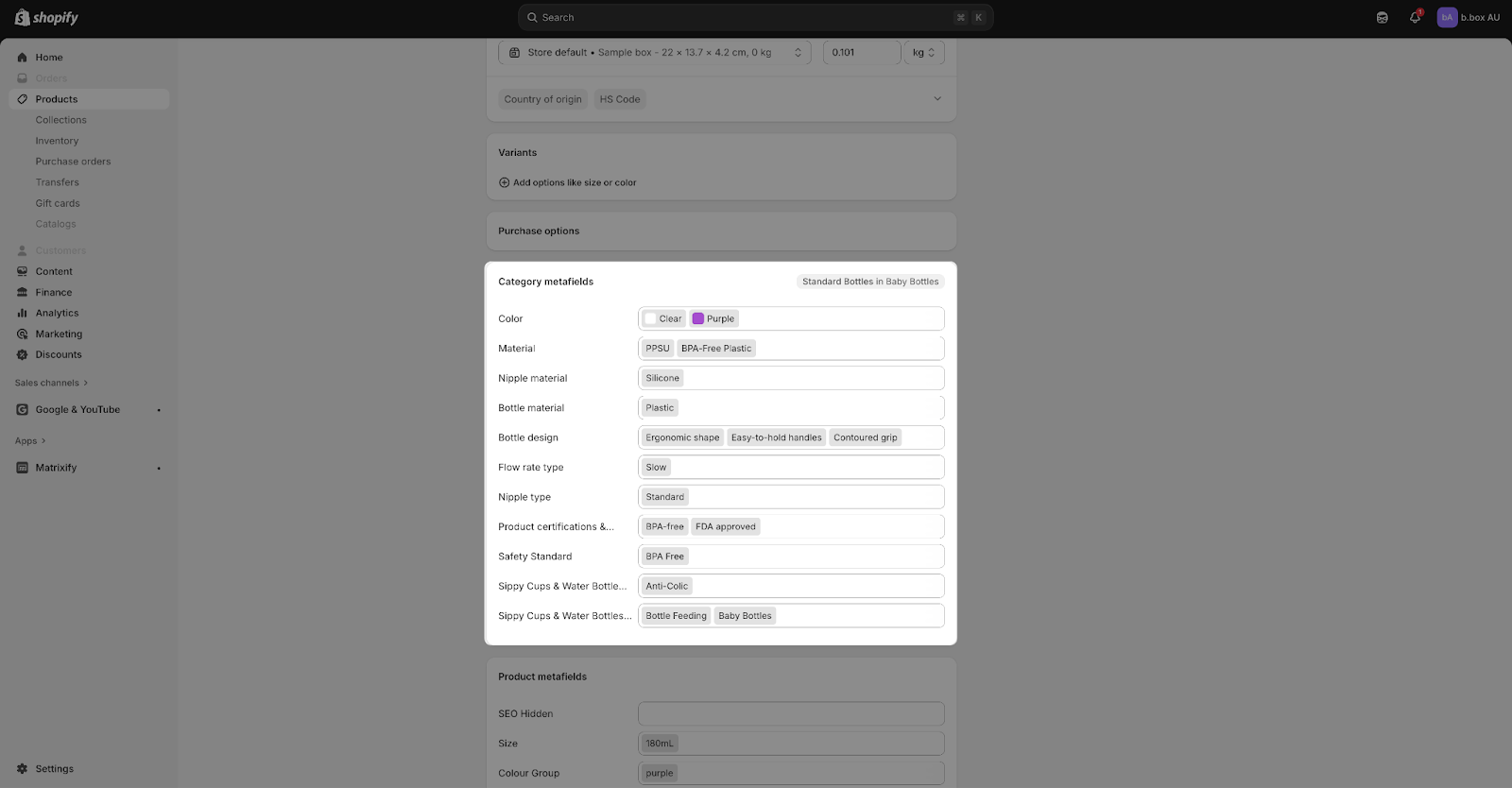The width and height of the screenshot is (1512, 788).
Task: Open Collections in sidebar menu
Action: click(60, 120)
